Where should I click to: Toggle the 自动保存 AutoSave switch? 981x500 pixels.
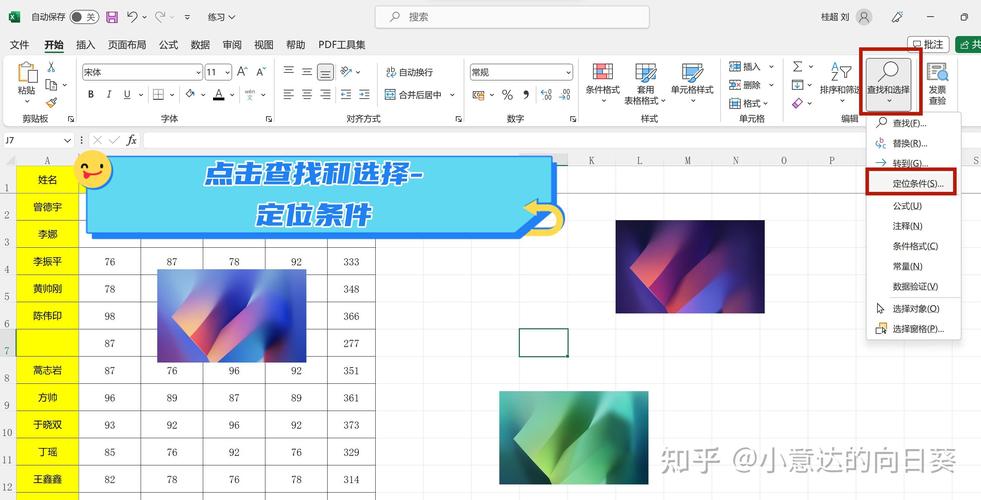[84, 17]
